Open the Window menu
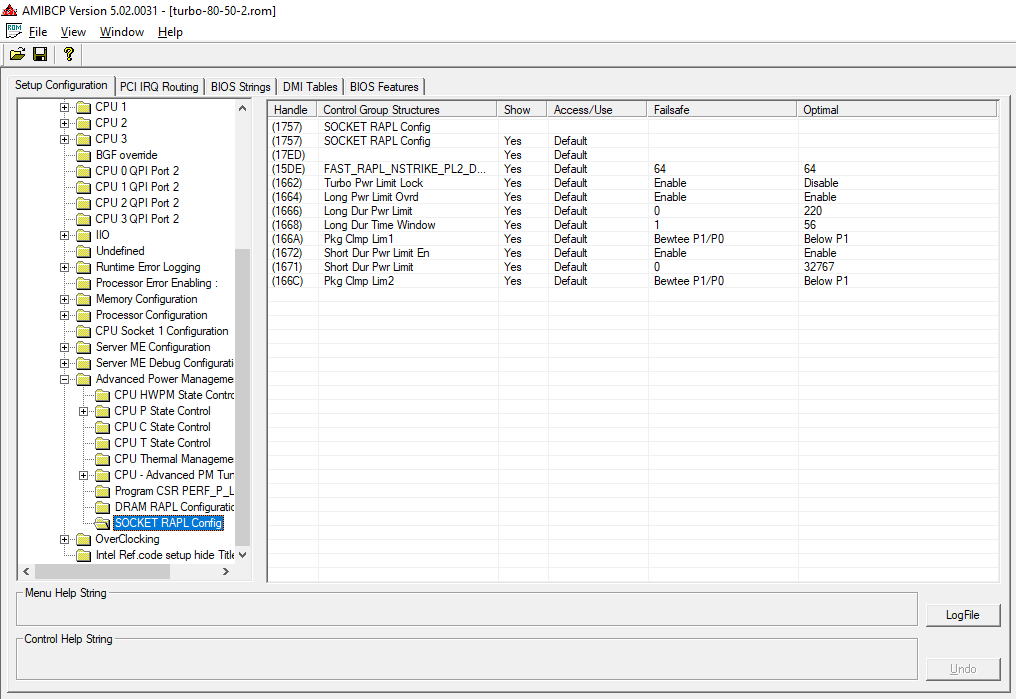The image size is (1016, 699). (122, 32)
